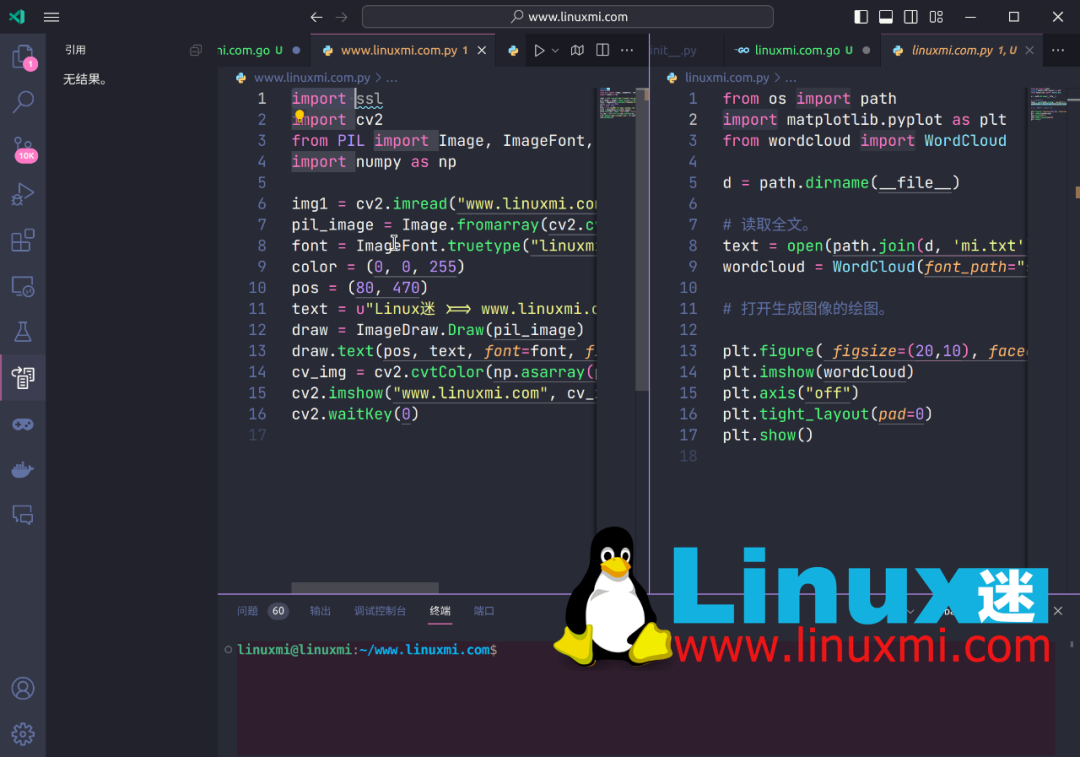
Task: Open the Docker view
Action: [x=23, y=470]
